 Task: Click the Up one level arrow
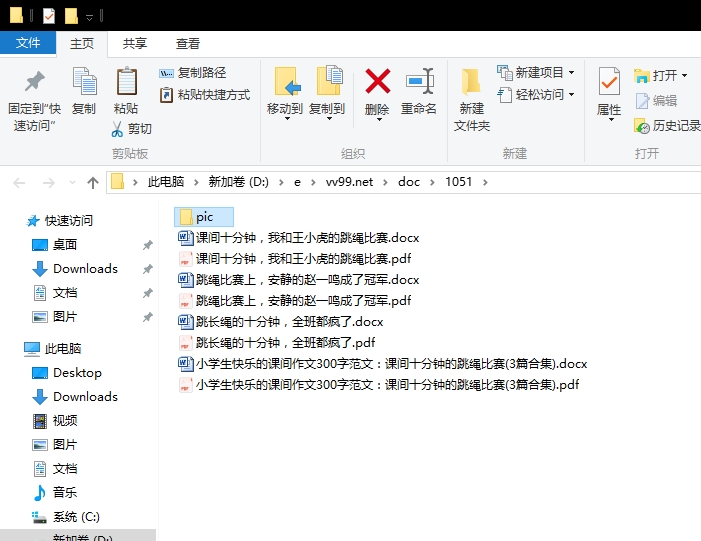point(93,182)
